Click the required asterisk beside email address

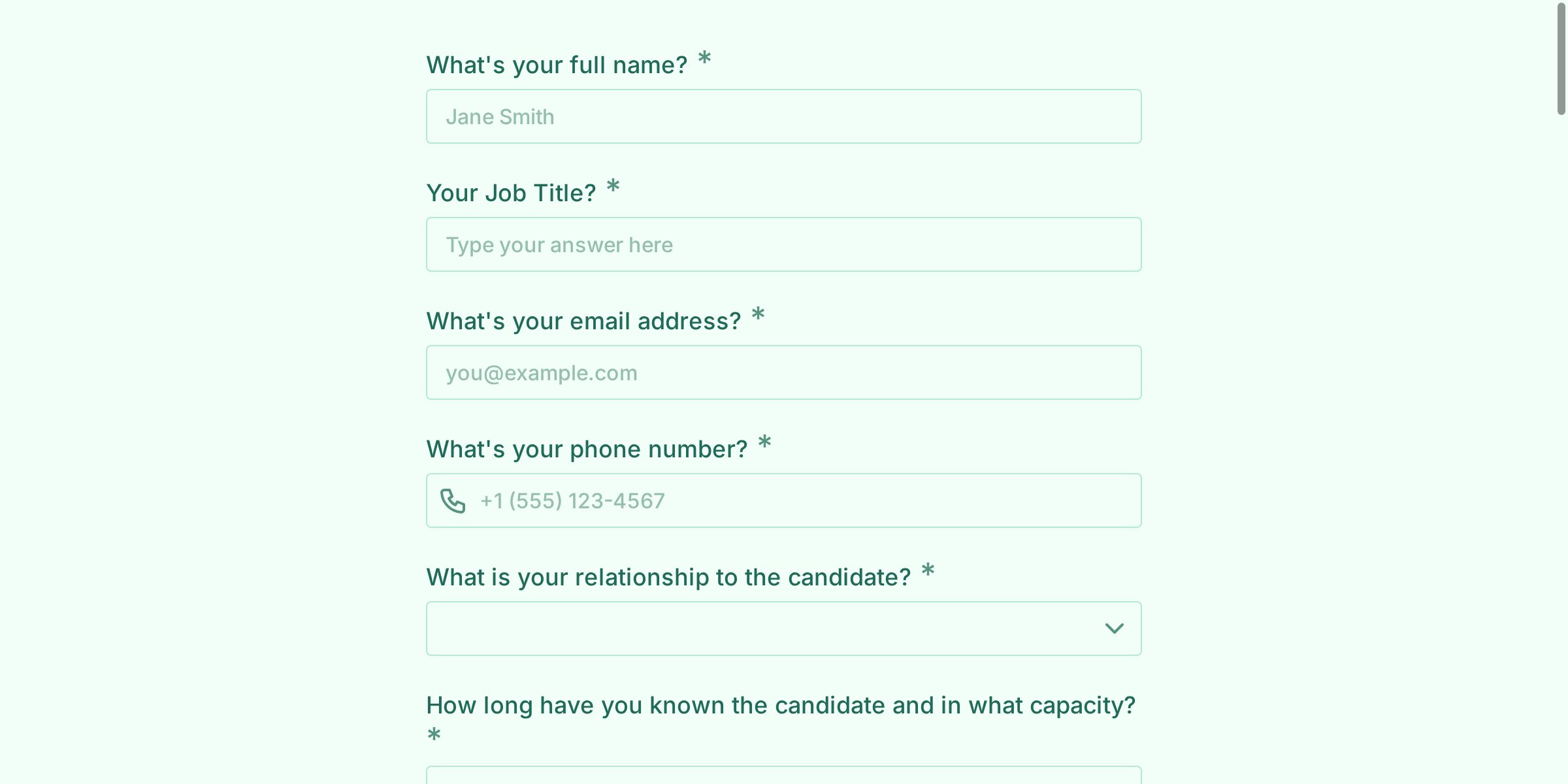758,315
